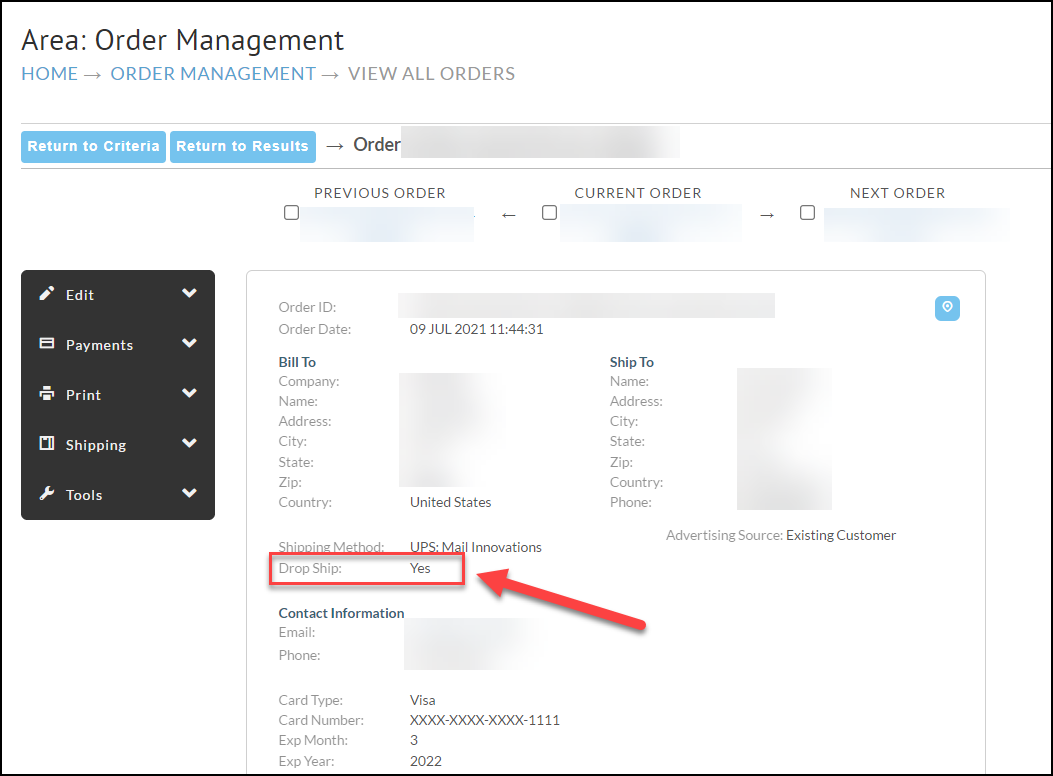This screenshot has width=1053, height=776.
Task: Click the Edit pencil icon
Action: (46, 293)
